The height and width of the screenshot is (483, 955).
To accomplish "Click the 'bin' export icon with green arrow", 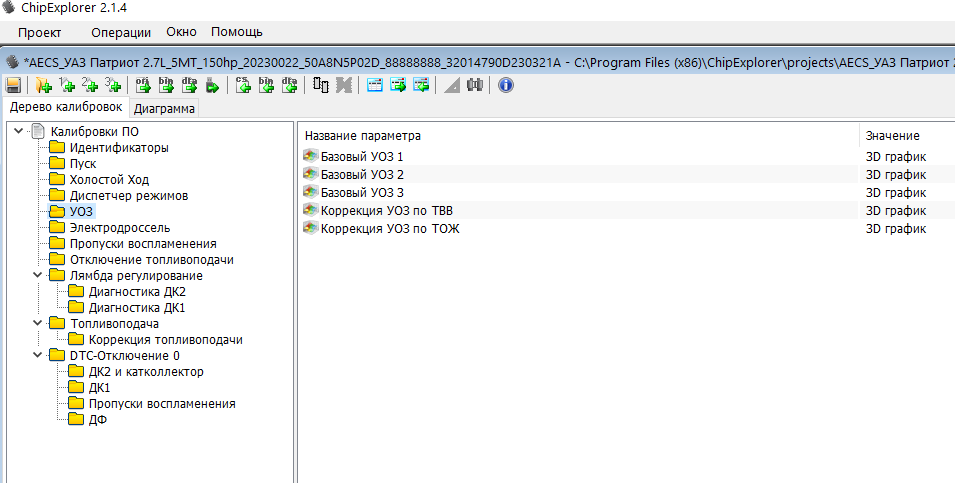I will [x=166, y=85].
